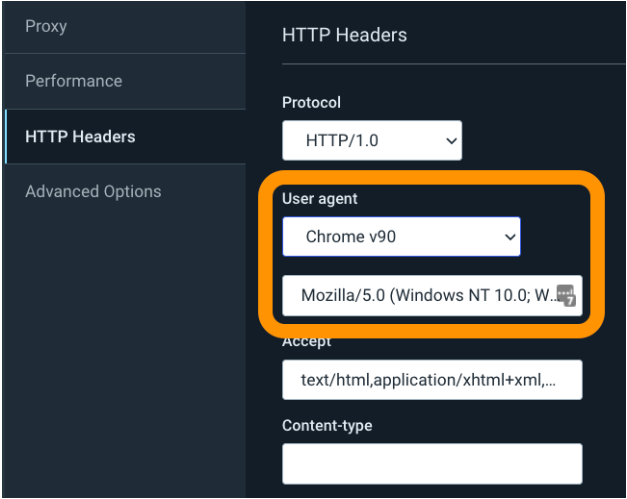
Task: Open the Proxy settings tab
Action: click(x=48, y=24)
